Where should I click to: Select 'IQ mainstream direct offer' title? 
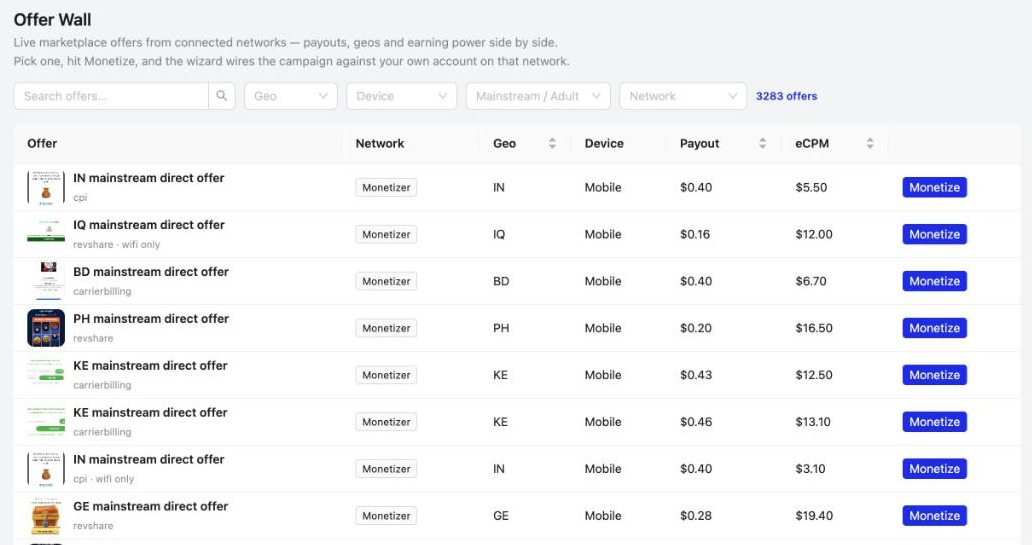149,225
